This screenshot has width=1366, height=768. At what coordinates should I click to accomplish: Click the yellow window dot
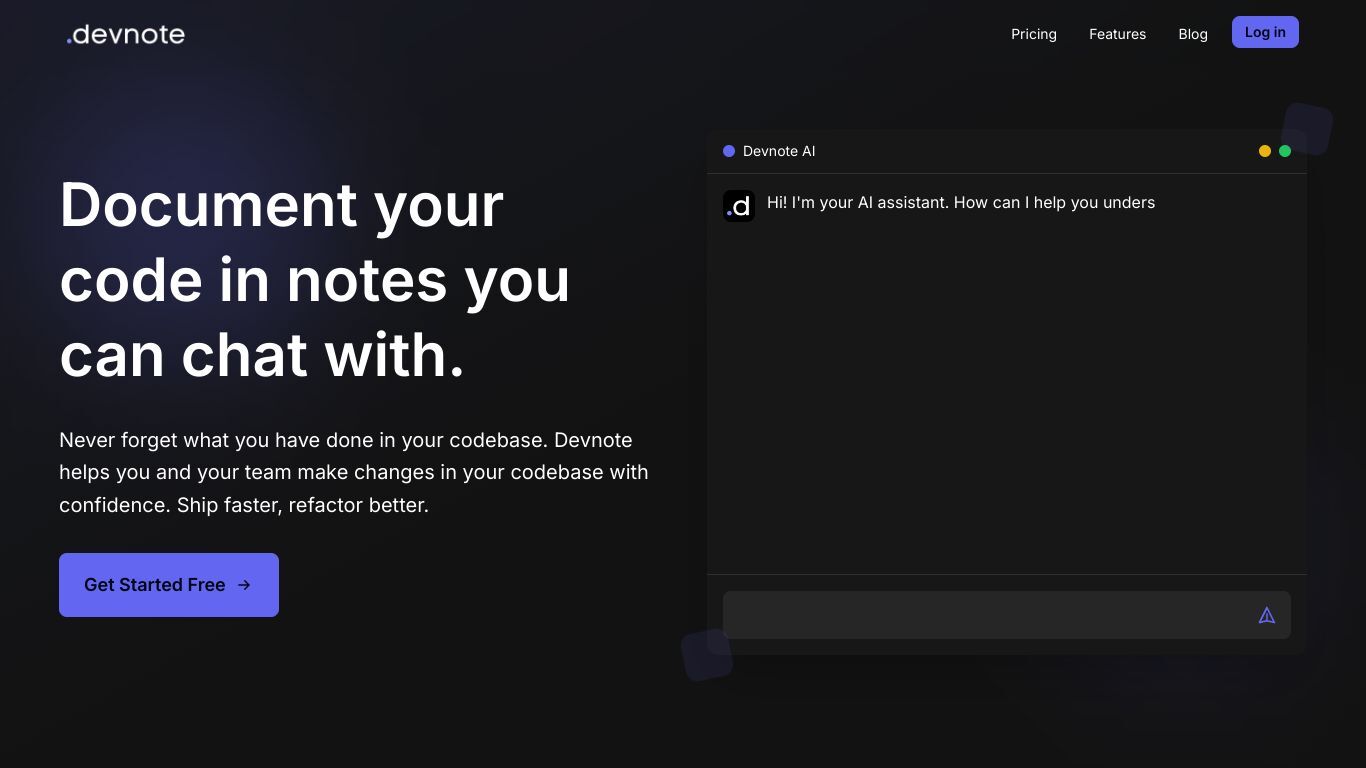tap(1265, 151)
